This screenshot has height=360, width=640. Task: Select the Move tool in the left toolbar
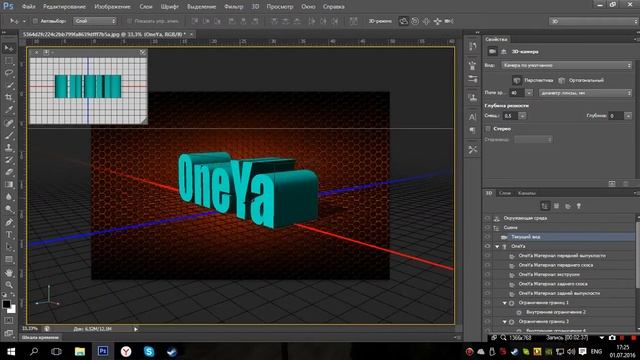click(9, 48)
